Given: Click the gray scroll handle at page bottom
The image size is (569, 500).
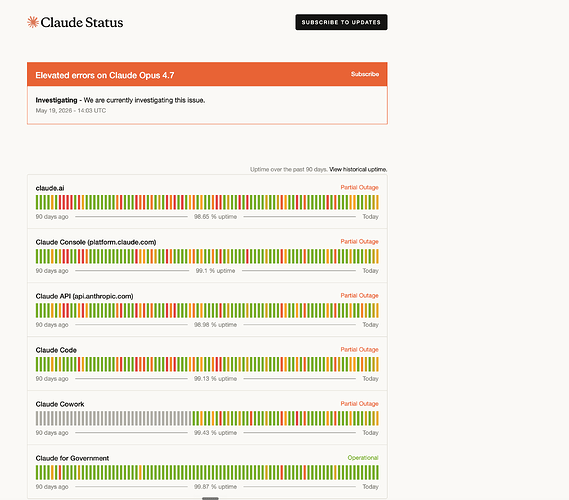Looking at the screenshot, I should pos(210,499).
